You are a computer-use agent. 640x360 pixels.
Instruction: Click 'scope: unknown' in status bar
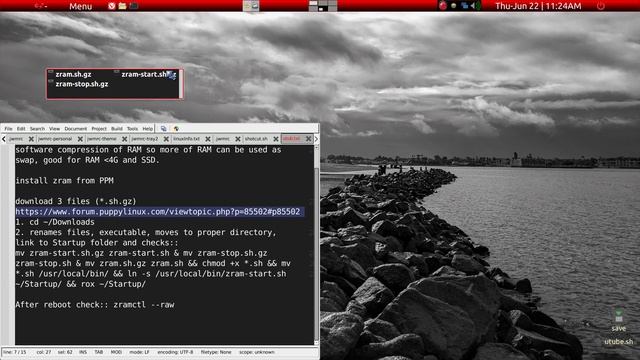tap(257, 352)
